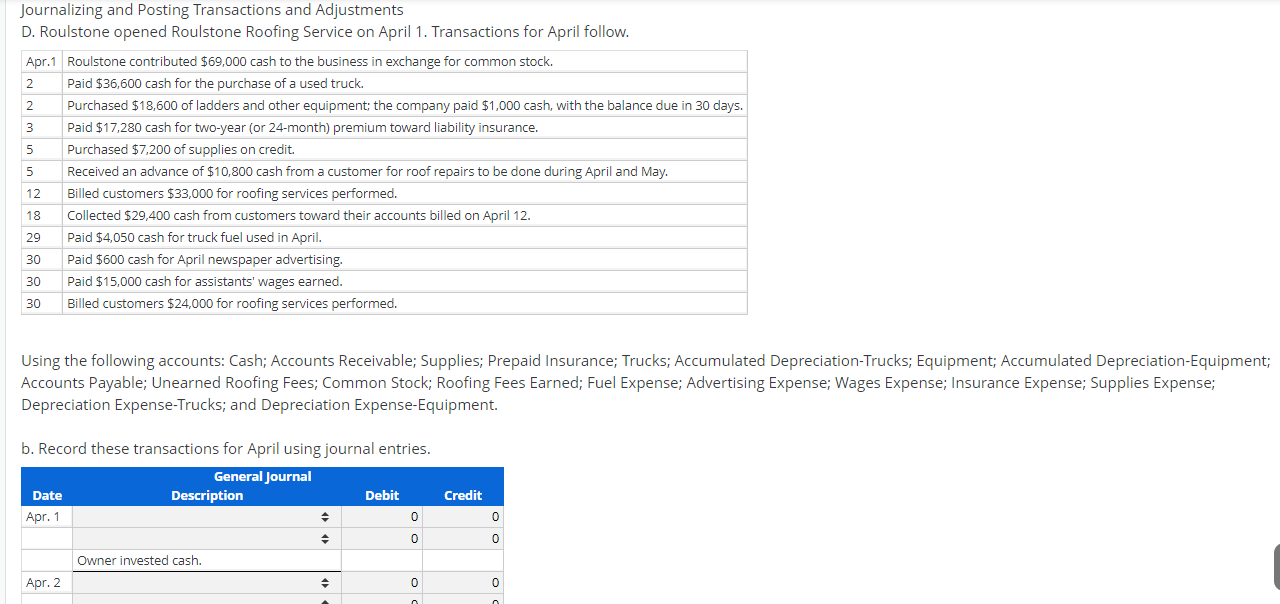Click the Description column header
Viewport: 1280px width, 604px height.
tap(206, 495)
